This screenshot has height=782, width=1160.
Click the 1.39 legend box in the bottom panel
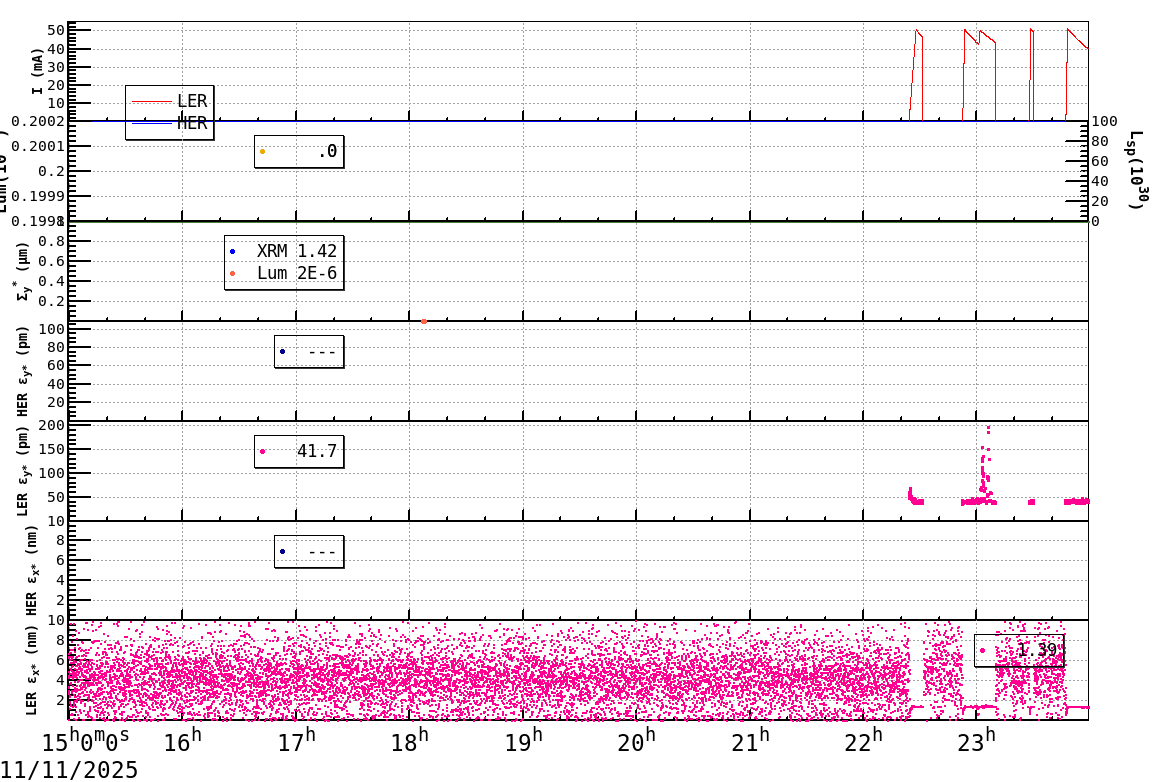pos(1018,650)
